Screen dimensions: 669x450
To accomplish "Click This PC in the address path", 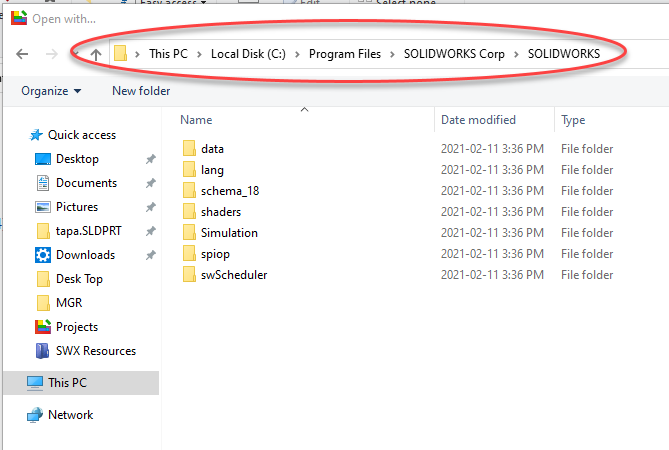I will click(169, 54).
